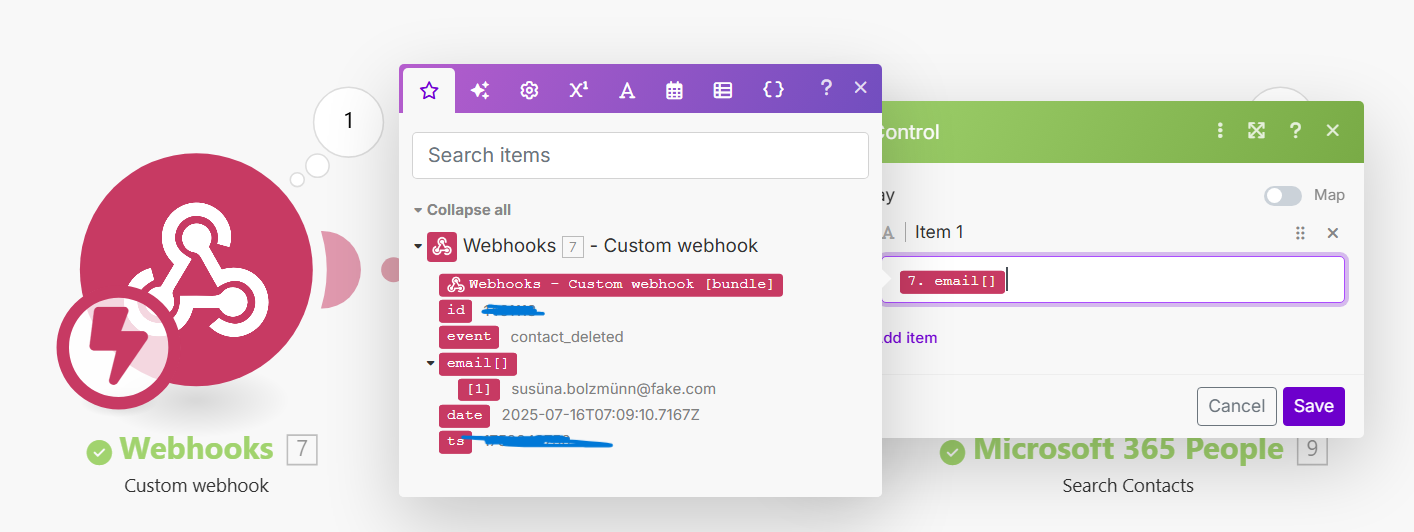The height and width of the screenshot is (532, 1414).
Task: Click the Add item link
Action: point(909,338)
